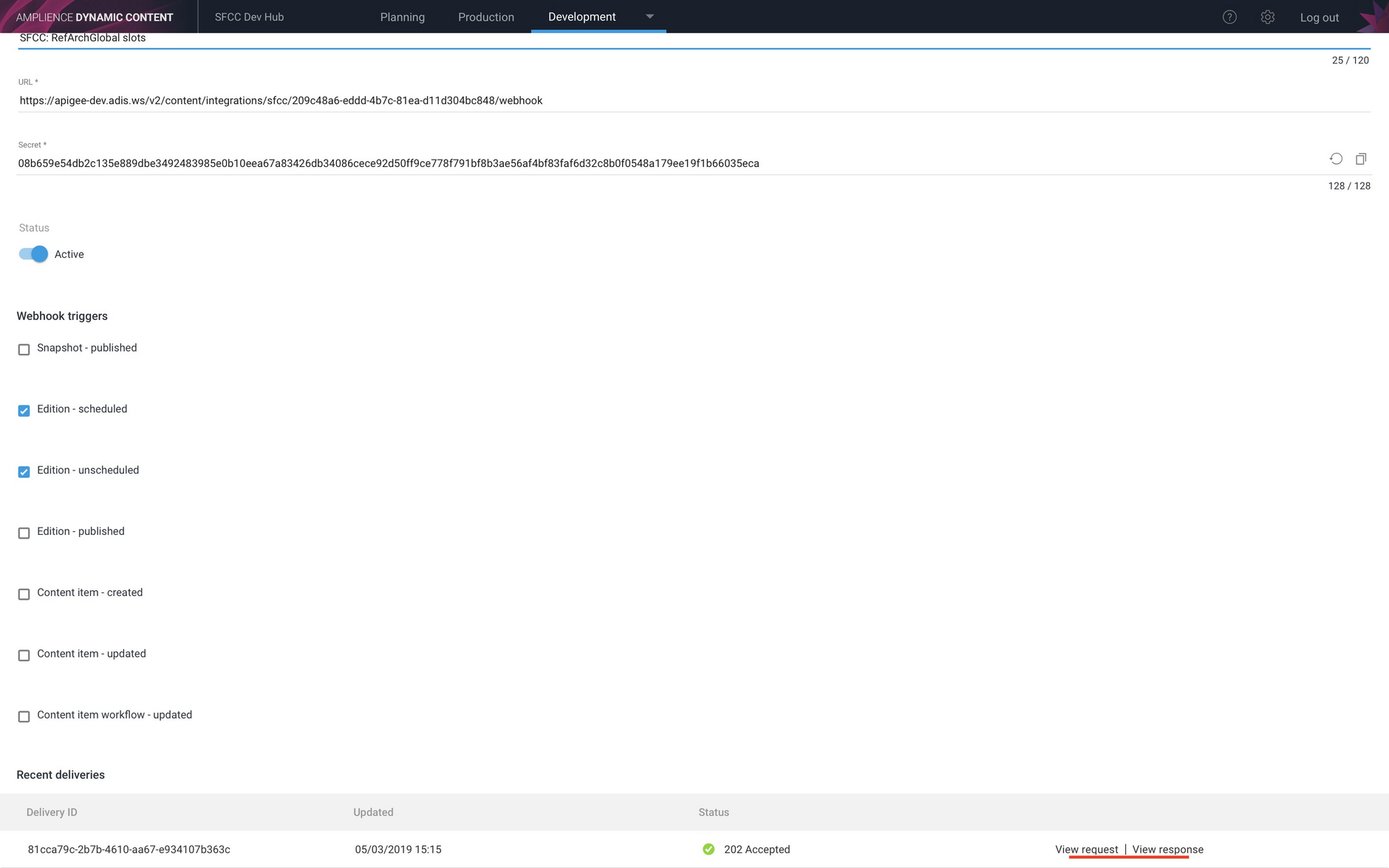Open the SFCC Dev Hub selector
1389x868 pixels.
(249, 17)
